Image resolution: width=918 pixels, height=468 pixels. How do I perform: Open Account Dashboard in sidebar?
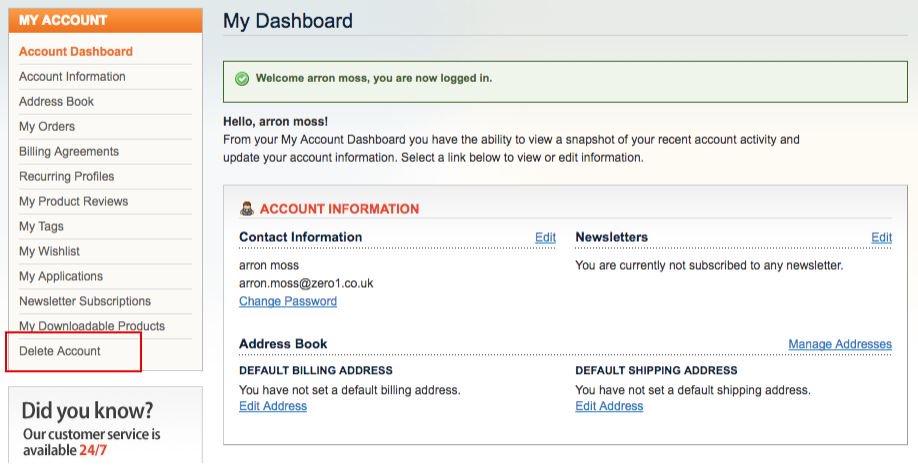(x=76, y=52)
